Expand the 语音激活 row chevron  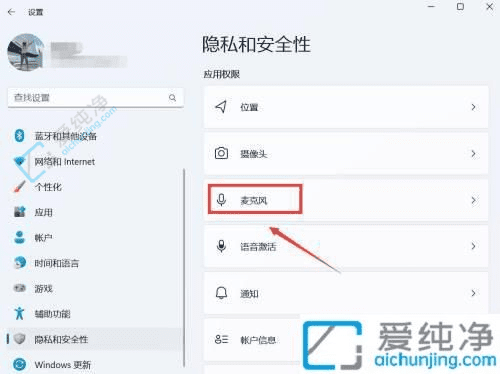473,246
